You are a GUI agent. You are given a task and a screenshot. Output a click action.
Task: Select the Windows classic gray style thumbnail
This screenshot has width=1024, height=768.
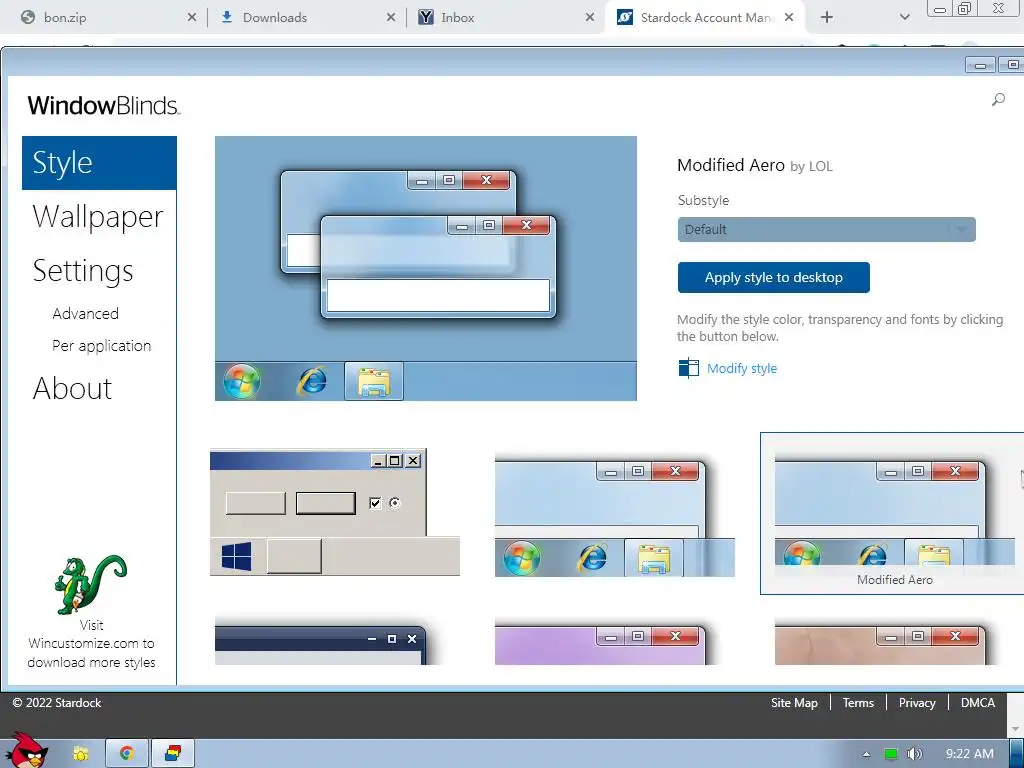(335, 512)
